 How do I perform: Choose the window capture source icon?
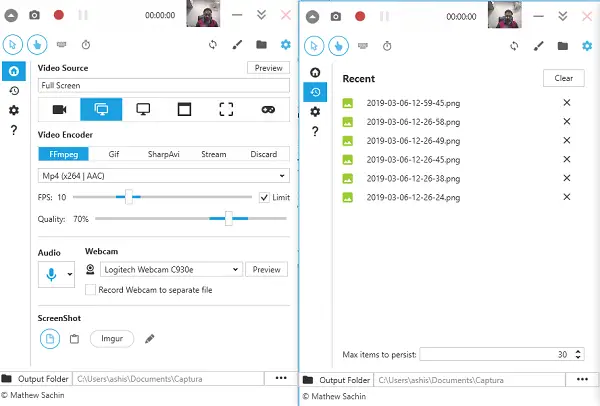[x=184, y=110]
